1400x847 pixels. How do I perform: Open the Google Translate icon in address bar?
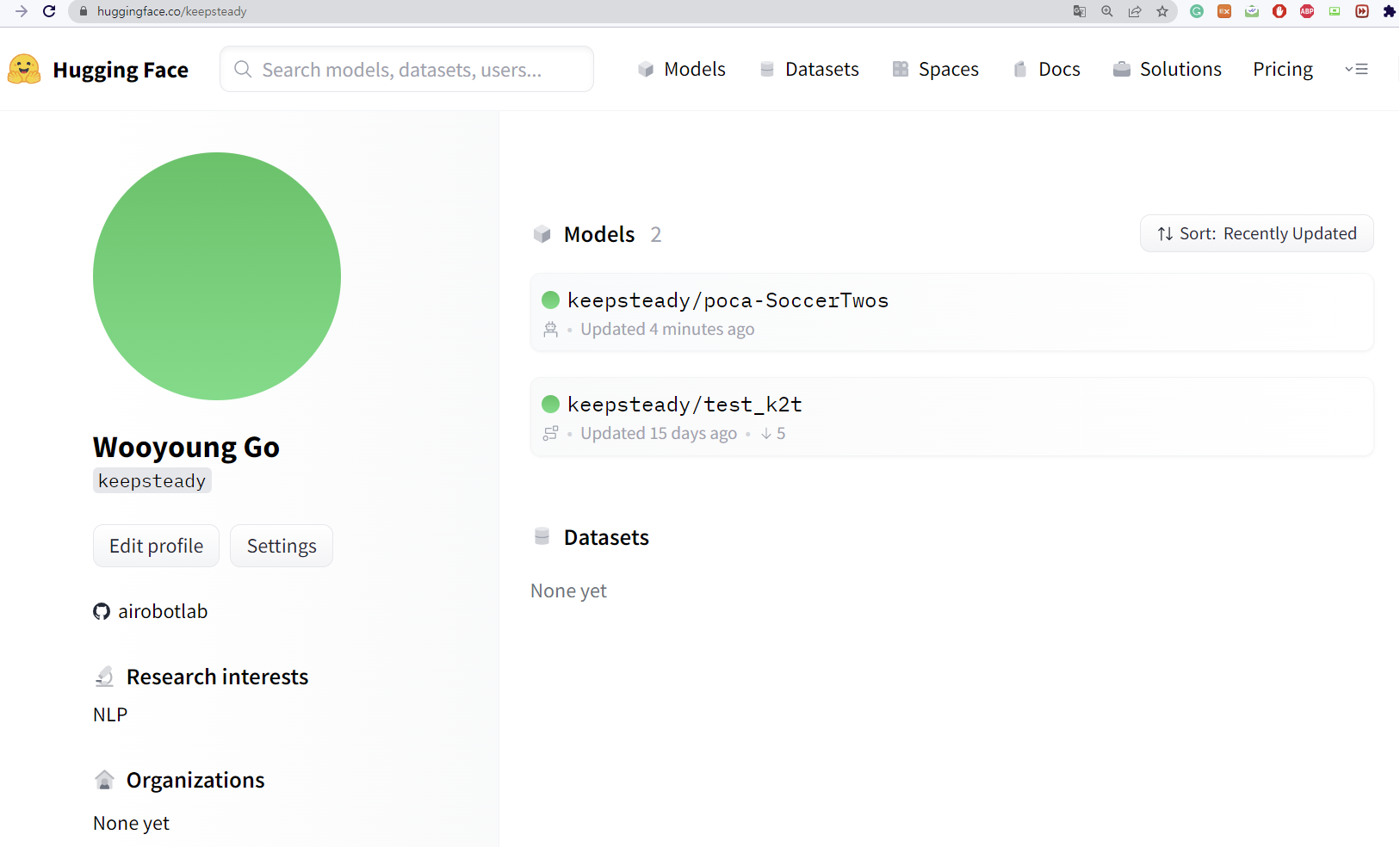[x=1080, y=11]
